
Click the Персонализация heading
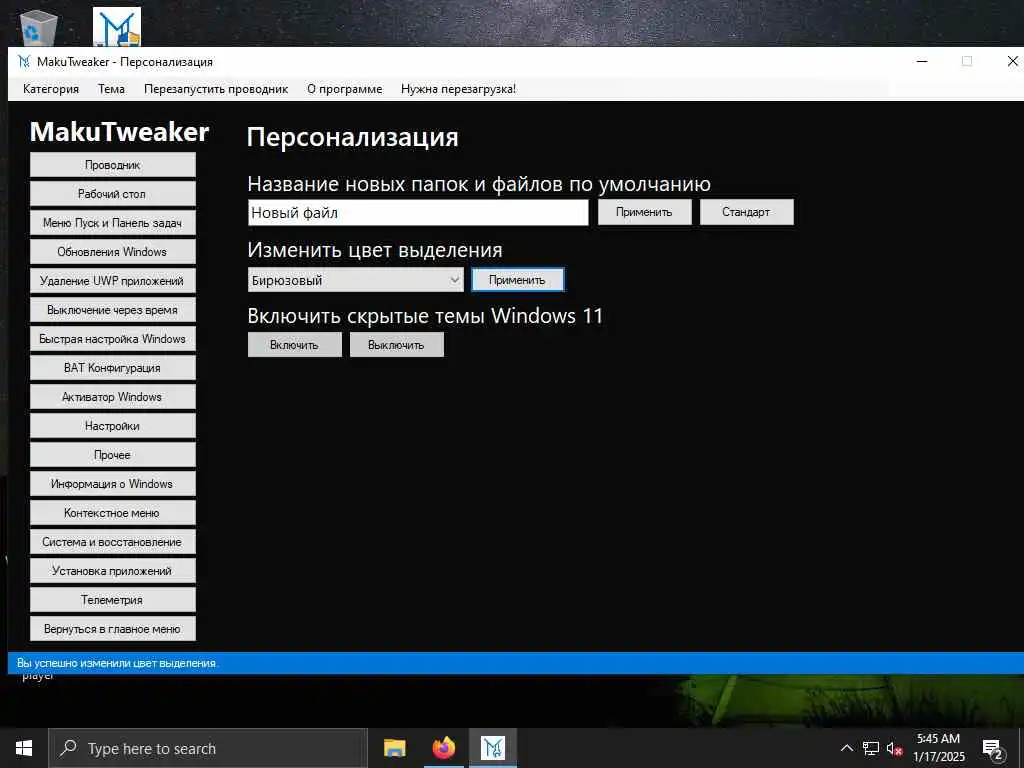click(353, 137)
